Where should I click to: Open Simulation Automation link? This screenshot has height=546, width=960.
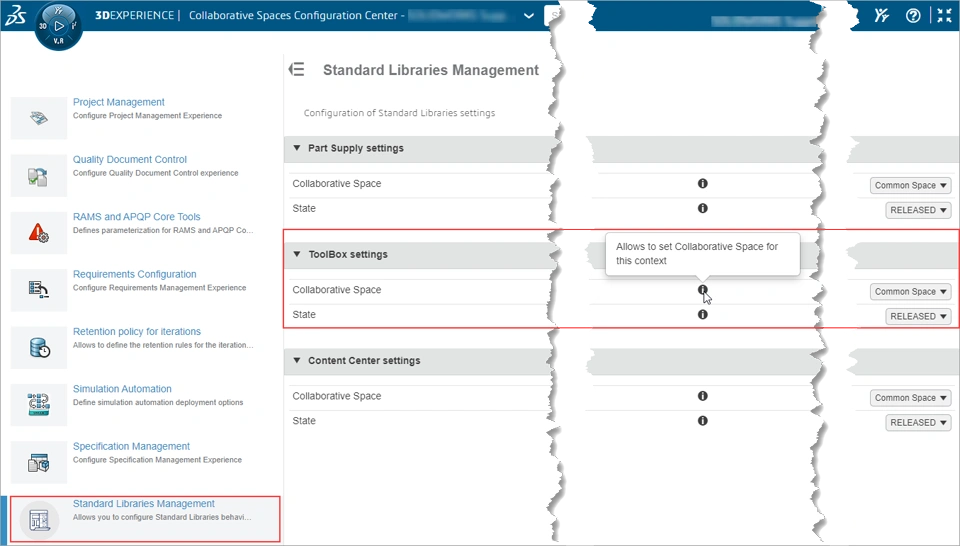(x=122, y=389)
